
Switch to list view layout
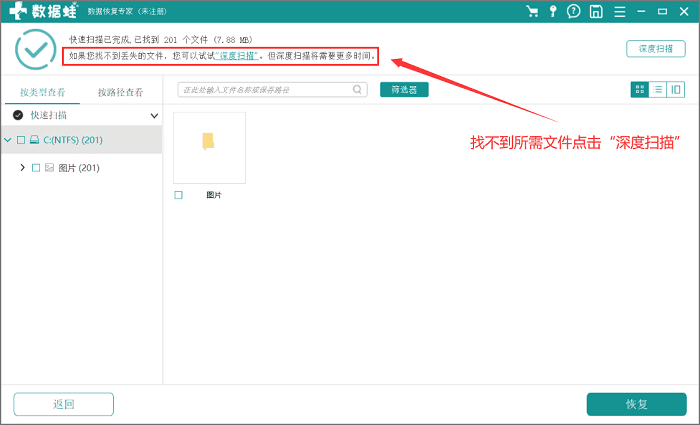658,90
